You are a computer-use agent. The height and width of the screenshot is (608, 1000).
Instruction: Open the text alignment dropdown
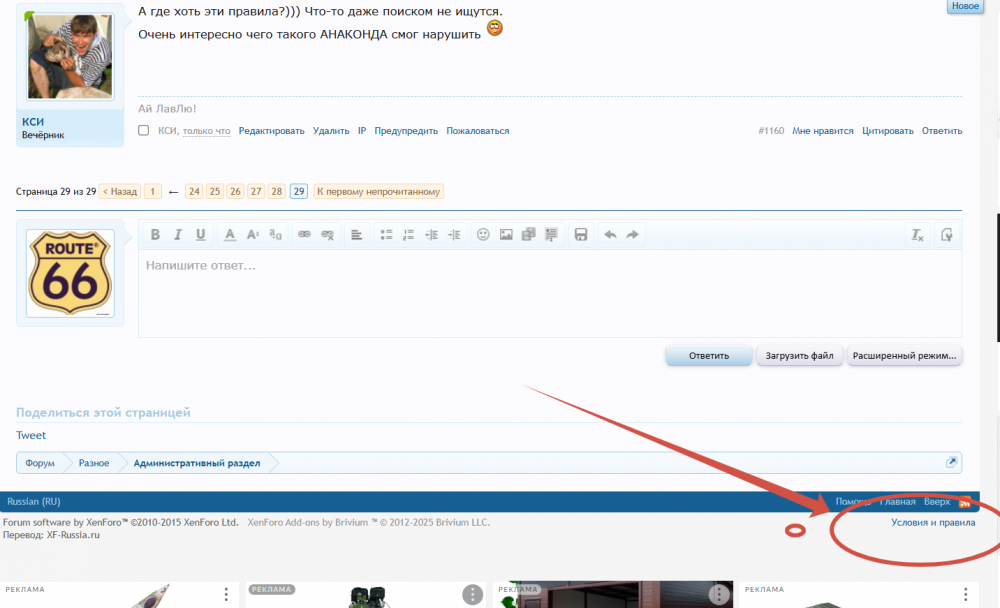(x=356, y=235)
